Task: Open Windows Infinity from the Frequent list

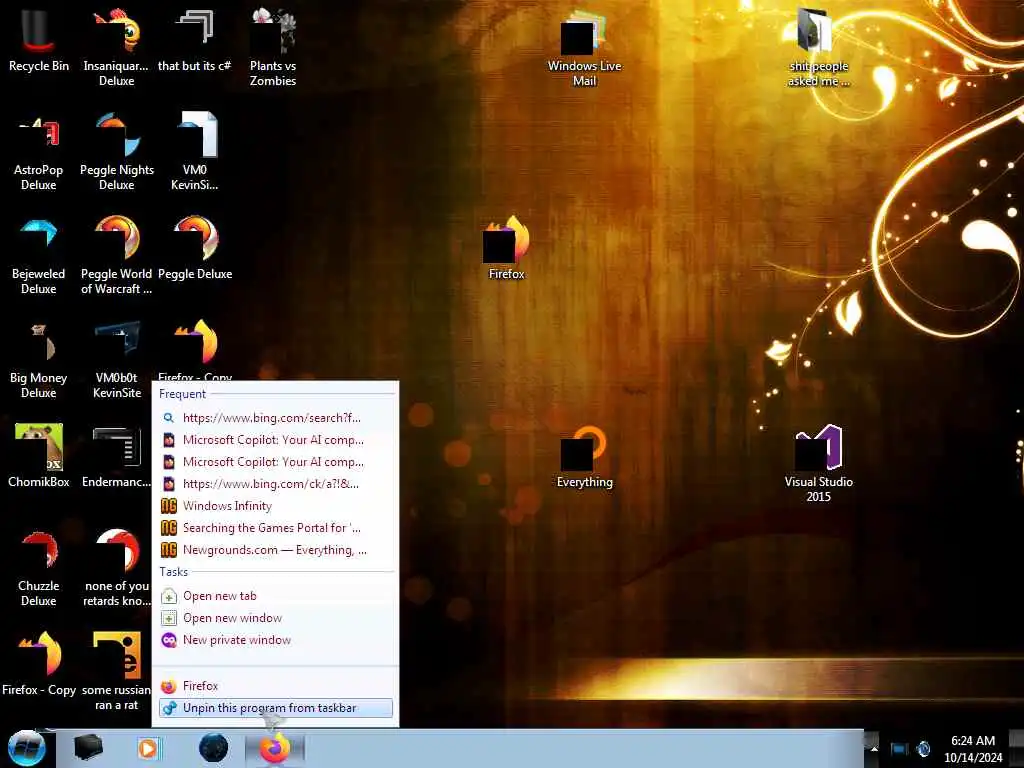Action: [275, 506]
